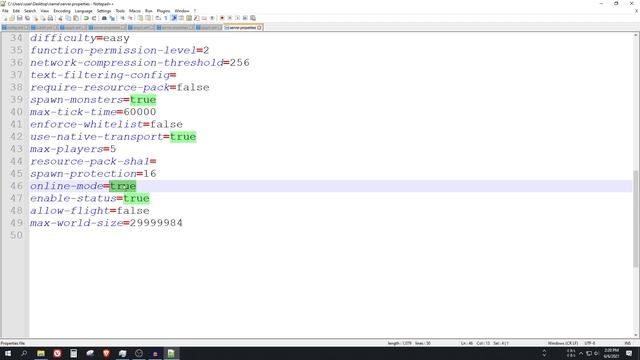Click the scrollbar up arrow
This screenshot has width=640, height=360.
(636, 36)
